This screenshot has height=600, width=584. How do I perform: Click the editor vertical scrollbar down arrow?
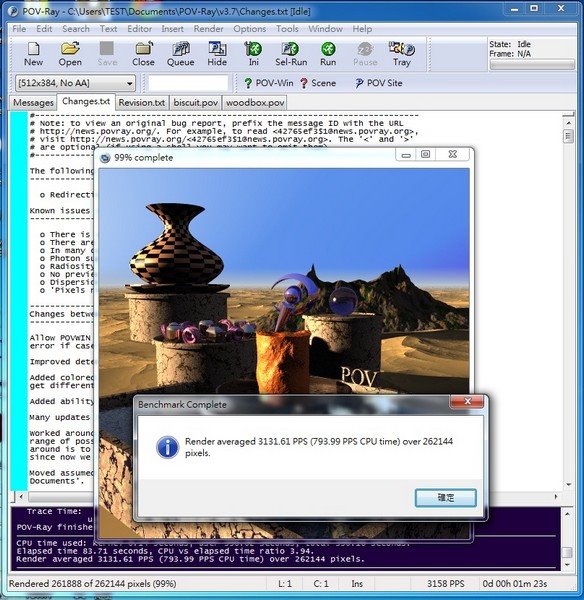point(569,484)
